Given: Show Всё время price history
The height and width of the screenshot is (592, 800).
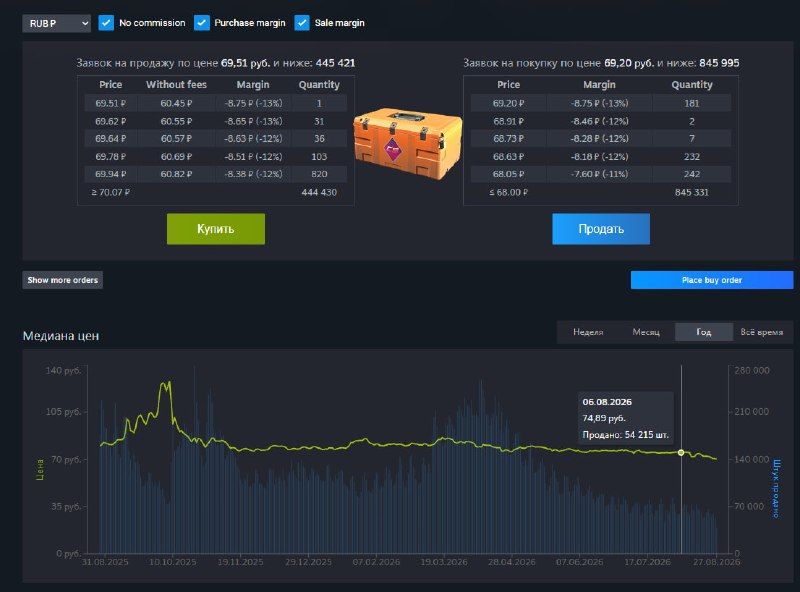Looking at the screenshot, I should [762, 332].
